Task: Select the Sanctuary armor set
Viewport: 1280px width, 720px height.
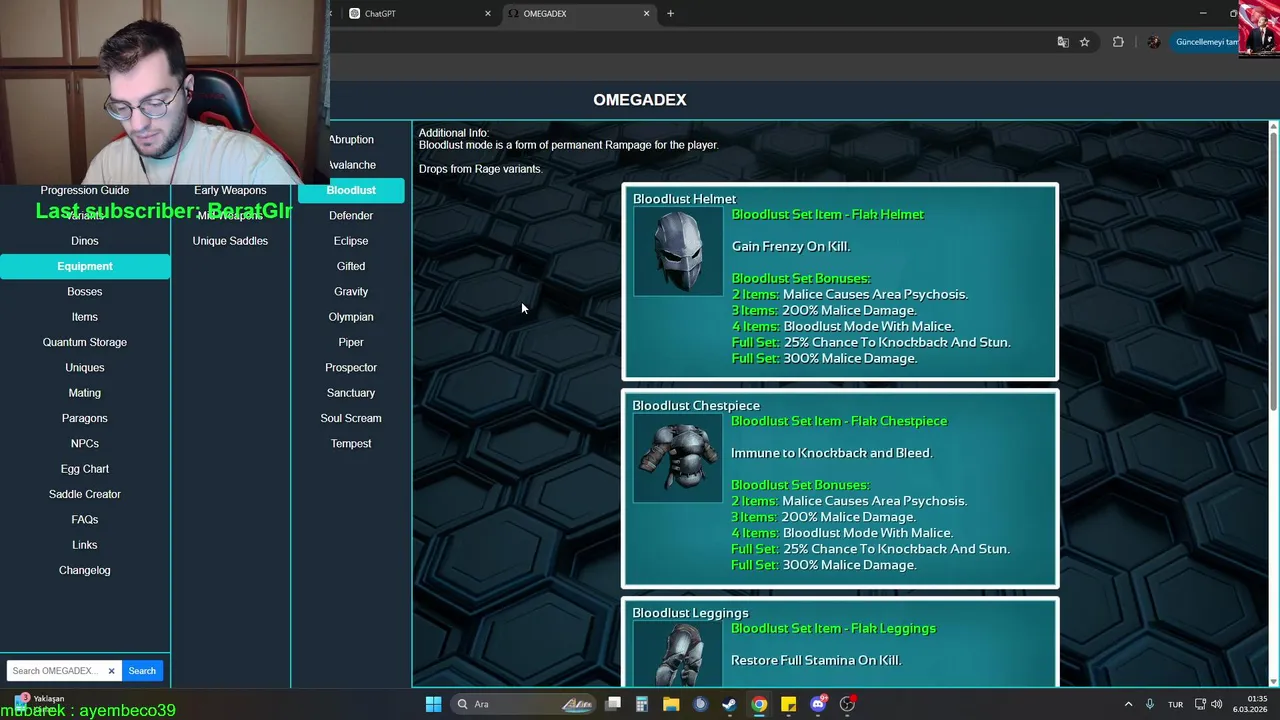Action: click(351, 393)
